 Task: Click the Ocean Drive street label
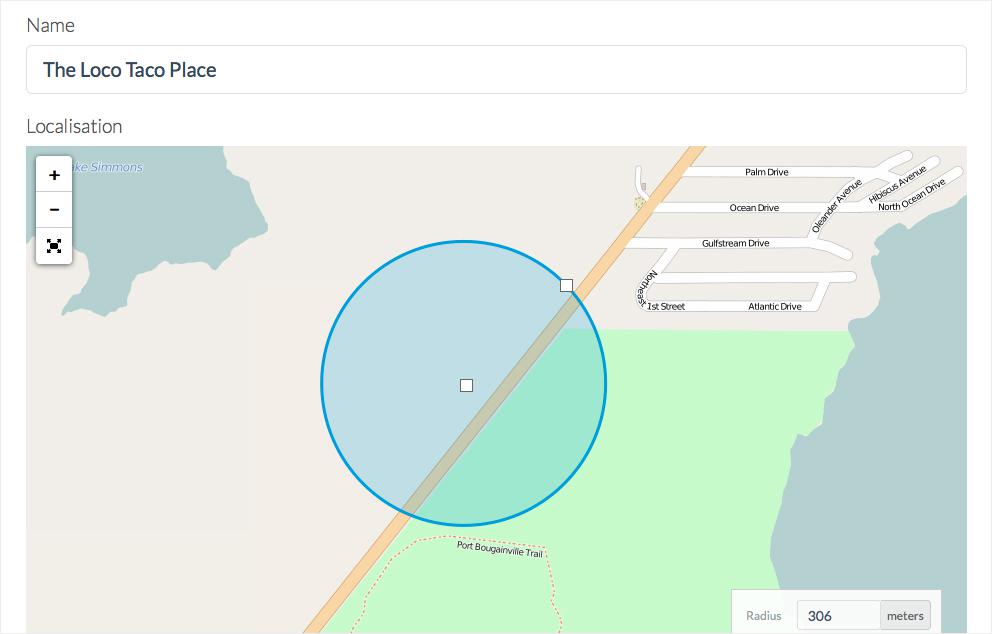[x=754, y=208]
